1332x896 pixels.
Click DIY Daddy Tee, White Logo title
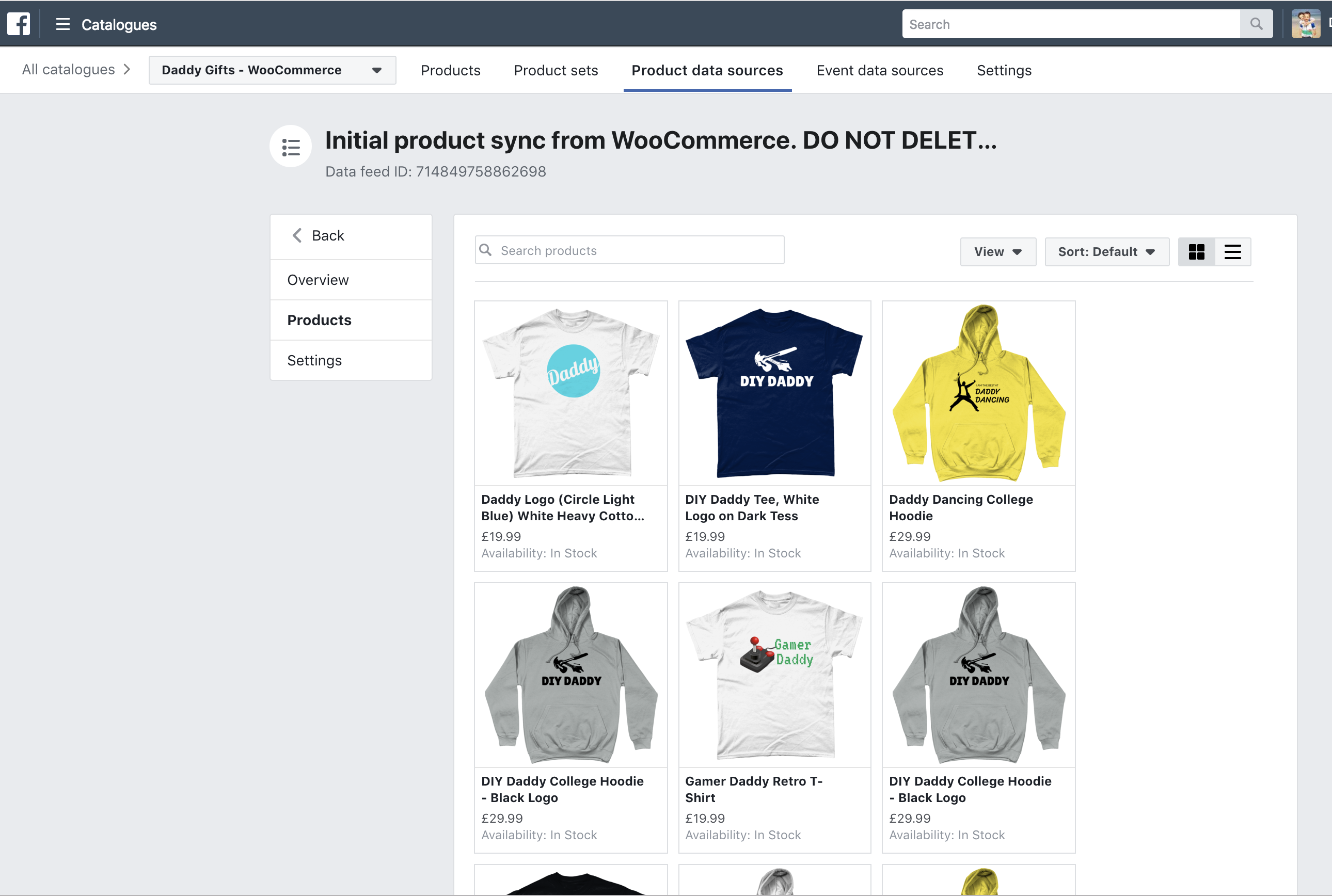(752, 507)
